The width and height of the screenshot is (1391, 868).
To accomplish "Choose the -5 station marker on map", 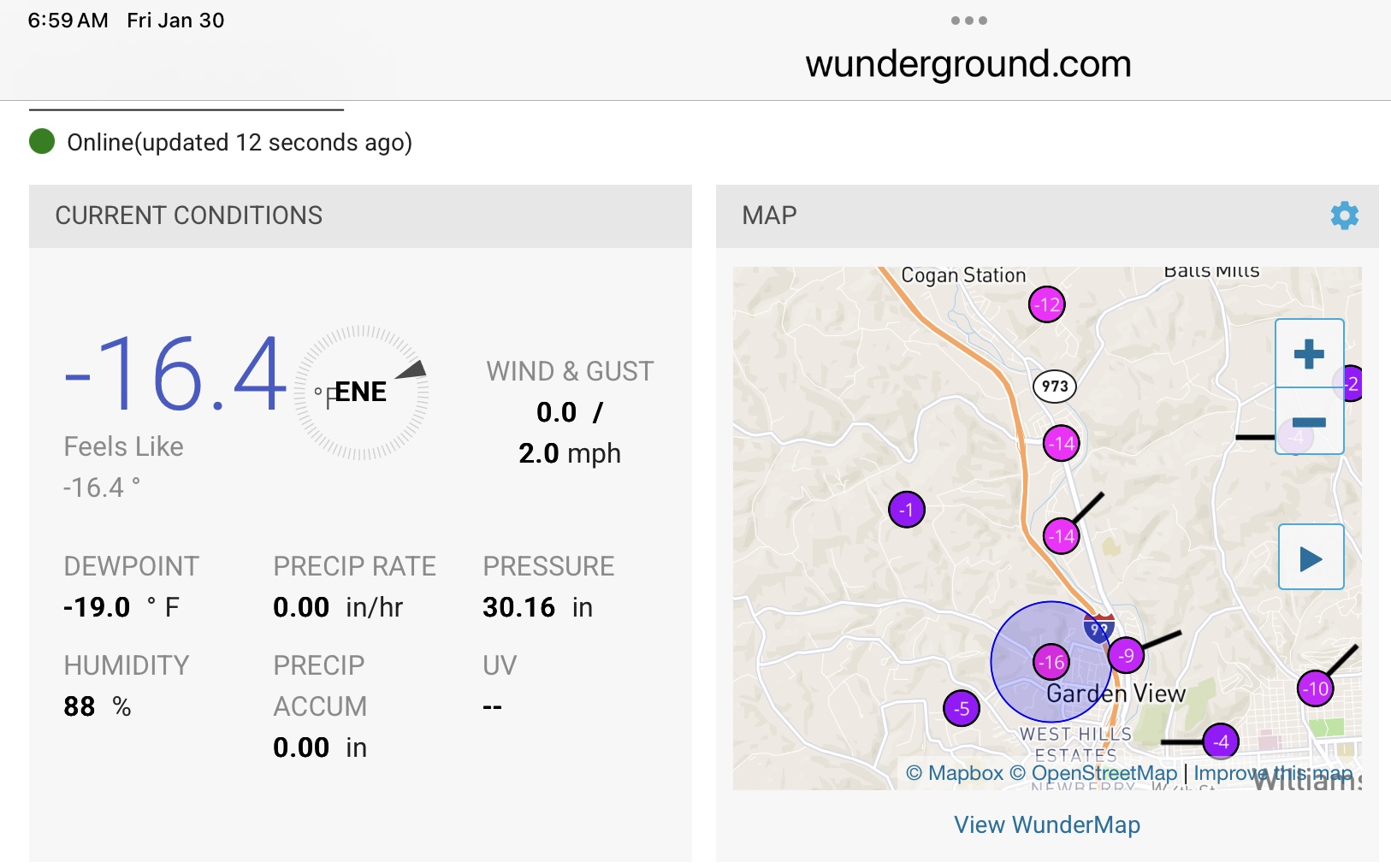I will point(962,708).
